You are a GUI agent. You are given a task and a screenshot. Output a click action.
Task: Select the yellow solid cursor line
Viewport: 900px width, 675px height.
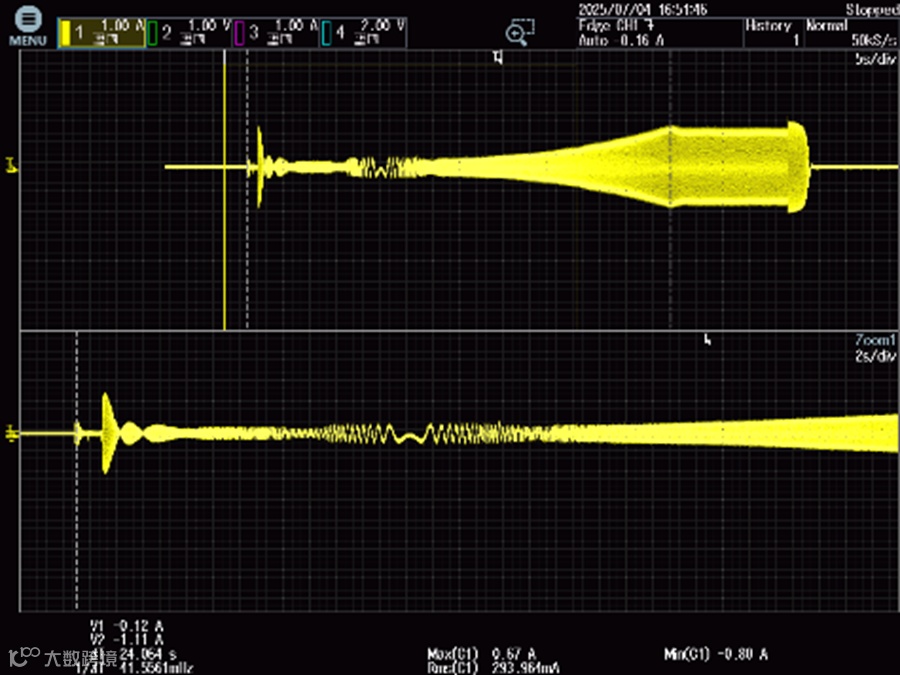224,190
